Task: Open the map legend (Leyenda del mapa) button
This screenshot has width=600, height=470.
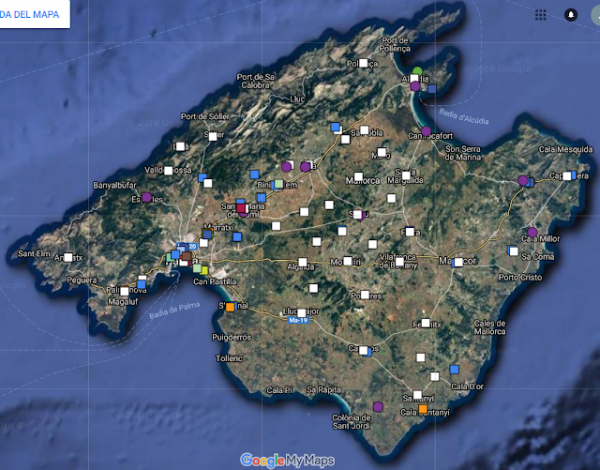Action: (34, 14)
